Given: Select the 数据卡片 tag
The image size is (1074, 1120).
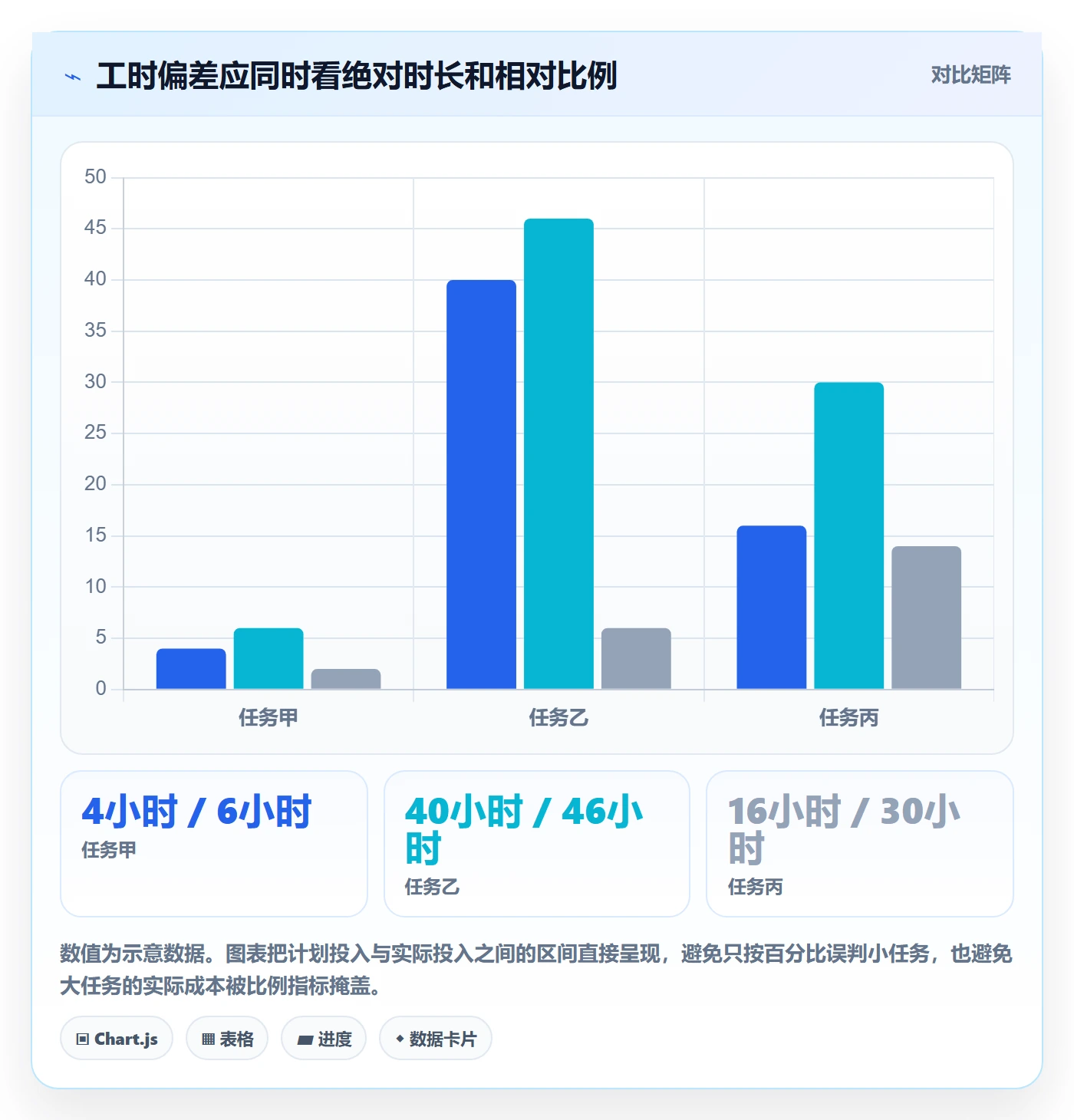Looking at the screenshot, I should click(436, 1039).
